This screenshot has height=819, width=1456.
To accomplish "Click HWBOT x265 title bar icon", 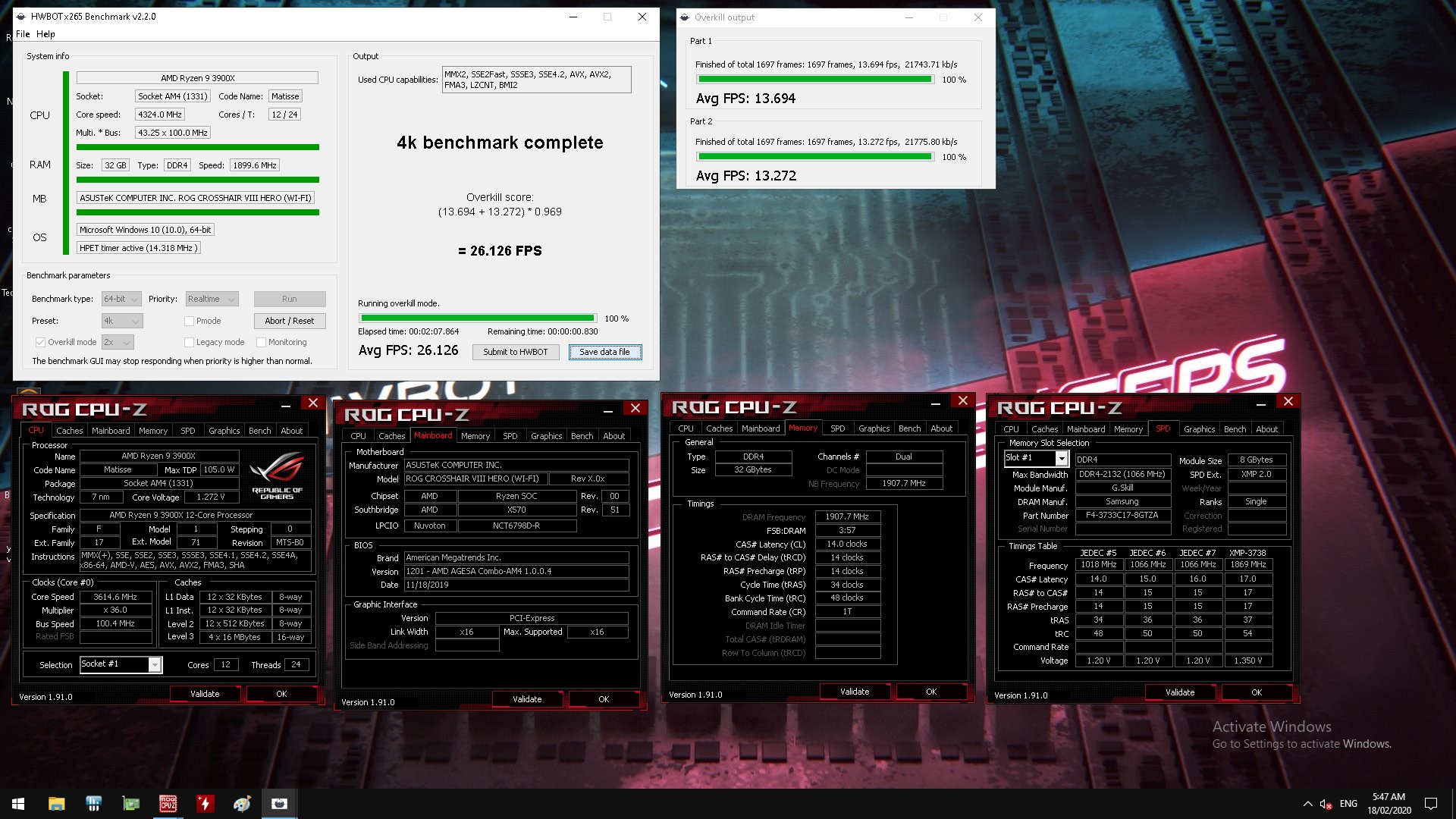I will coord(21,17).
